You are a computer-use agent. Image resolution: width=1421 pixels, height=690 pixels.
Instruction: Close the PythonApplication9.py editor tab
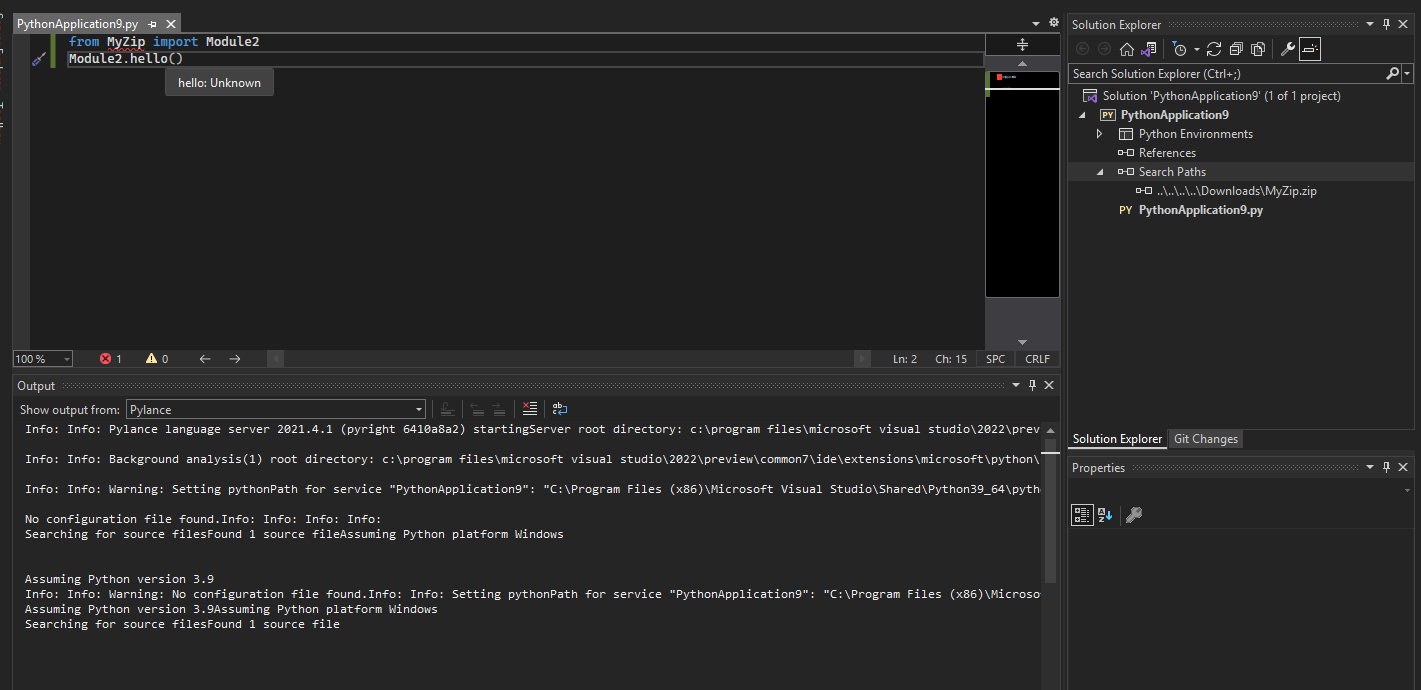(x=171, y=23)
